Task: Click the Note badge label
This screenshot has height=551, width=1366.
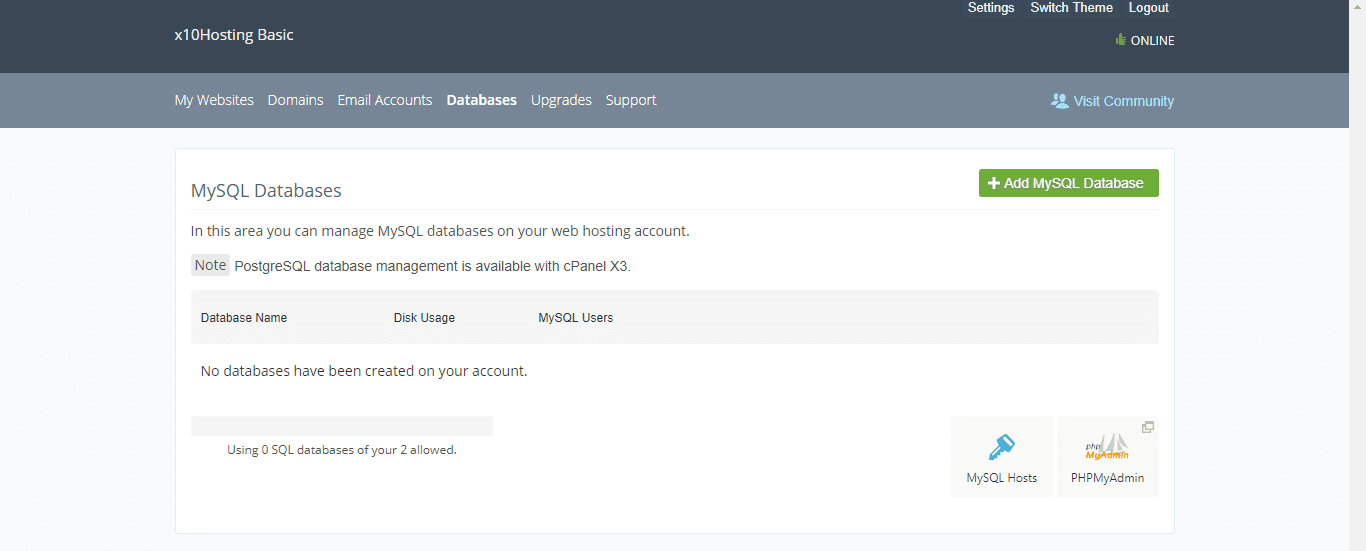Action: point(210,265)
